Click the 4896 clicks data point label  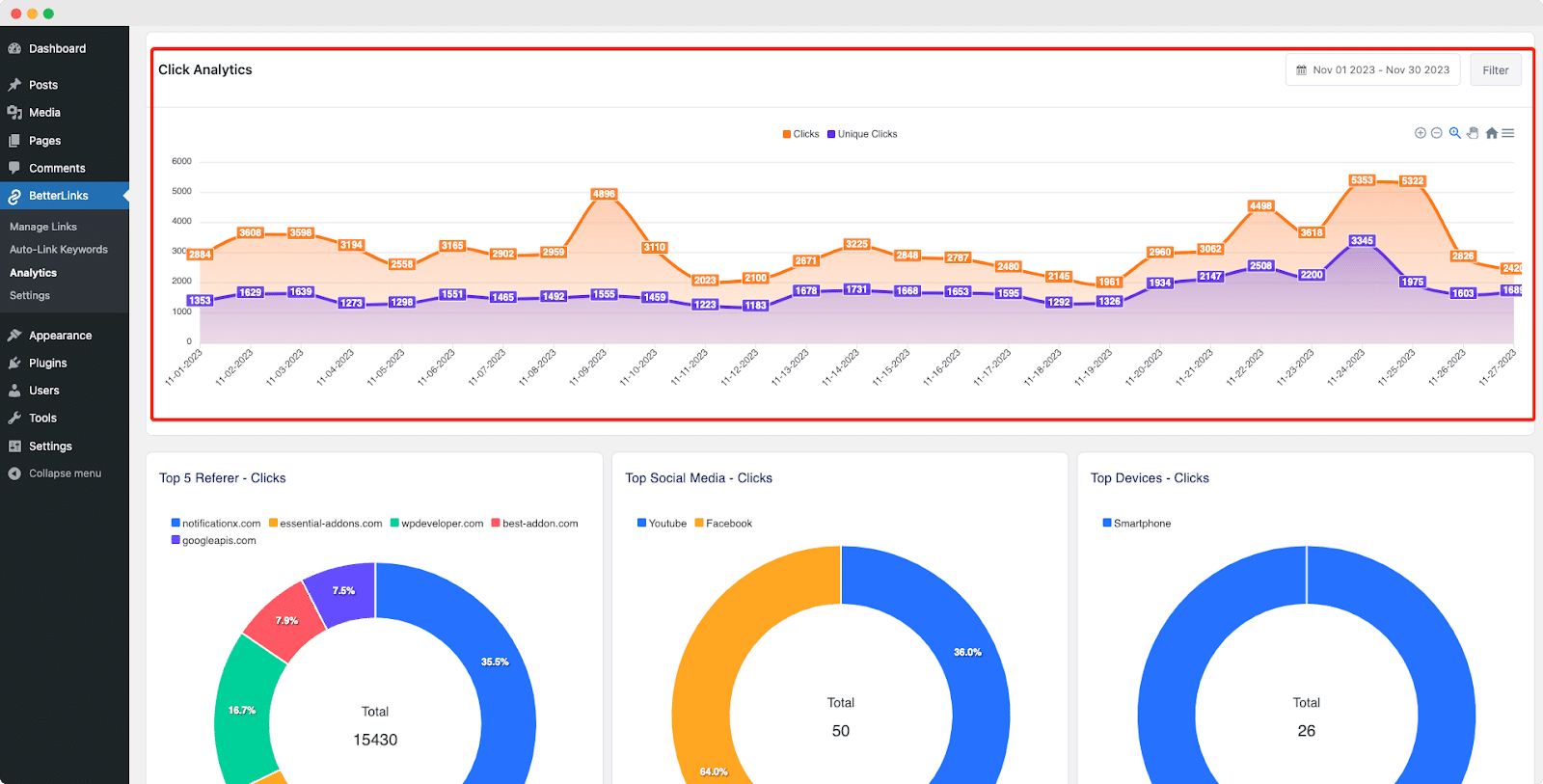(604, 194)
